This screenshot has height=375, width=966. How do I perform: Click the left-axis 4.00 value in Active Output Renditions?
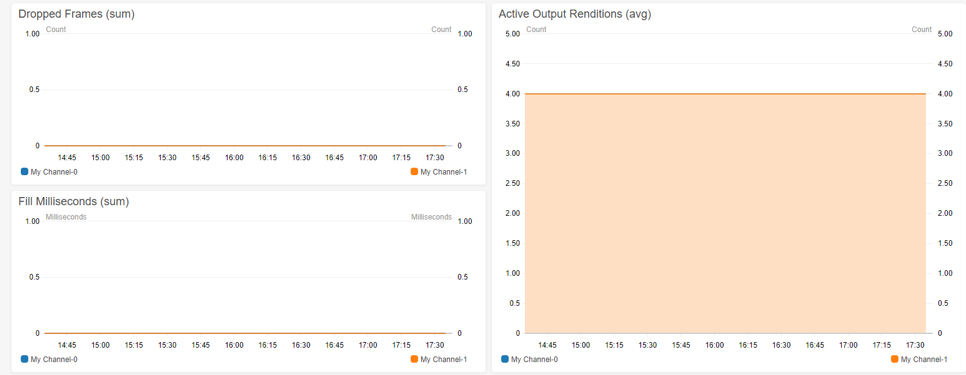[x=513, y=94]
